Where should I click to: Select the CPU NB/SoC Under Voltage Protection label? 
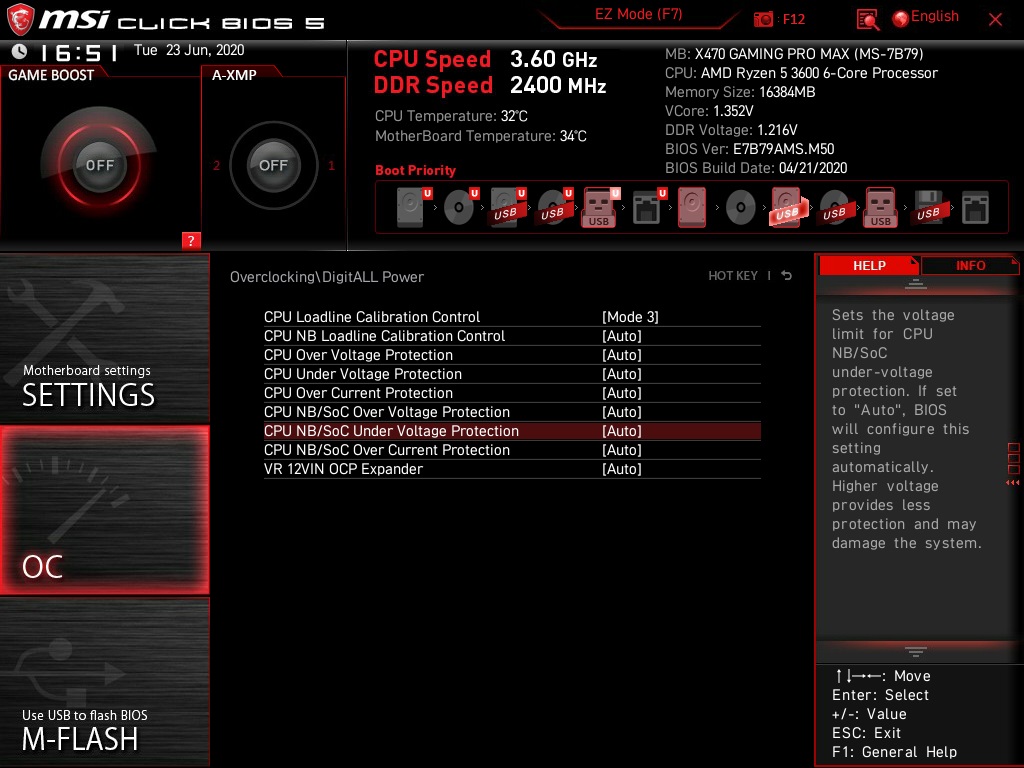point(391,430)
